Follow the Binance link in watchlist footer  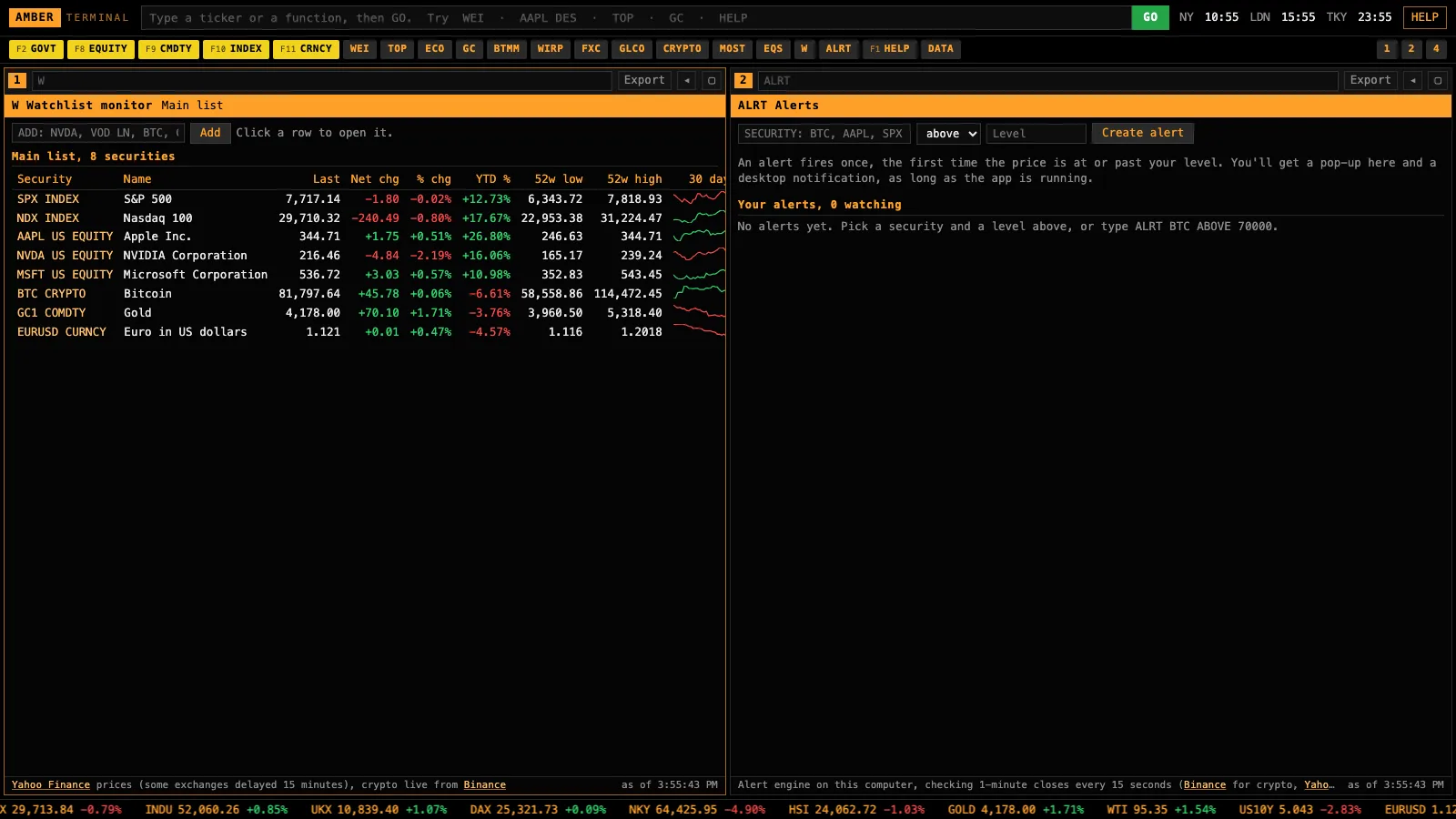pyautogui.click(x=485, y=784)
